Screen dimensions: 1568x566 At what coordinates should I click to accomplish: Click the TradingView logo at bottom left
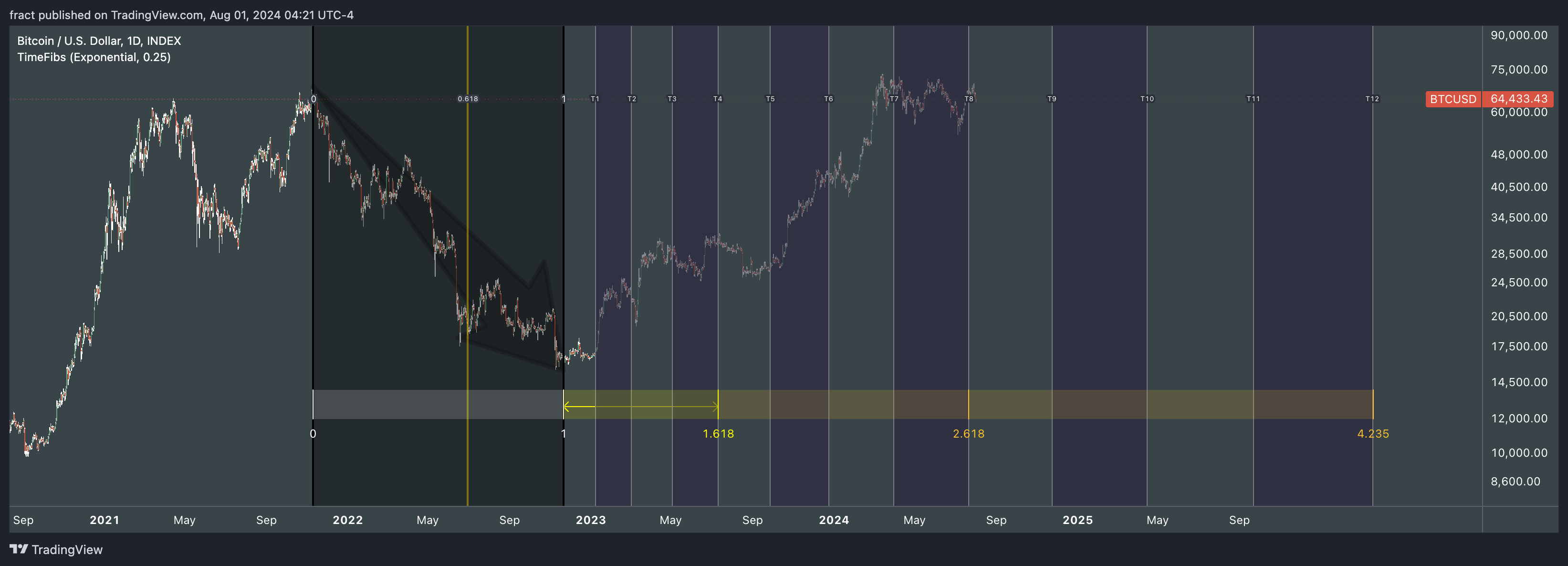56,550
